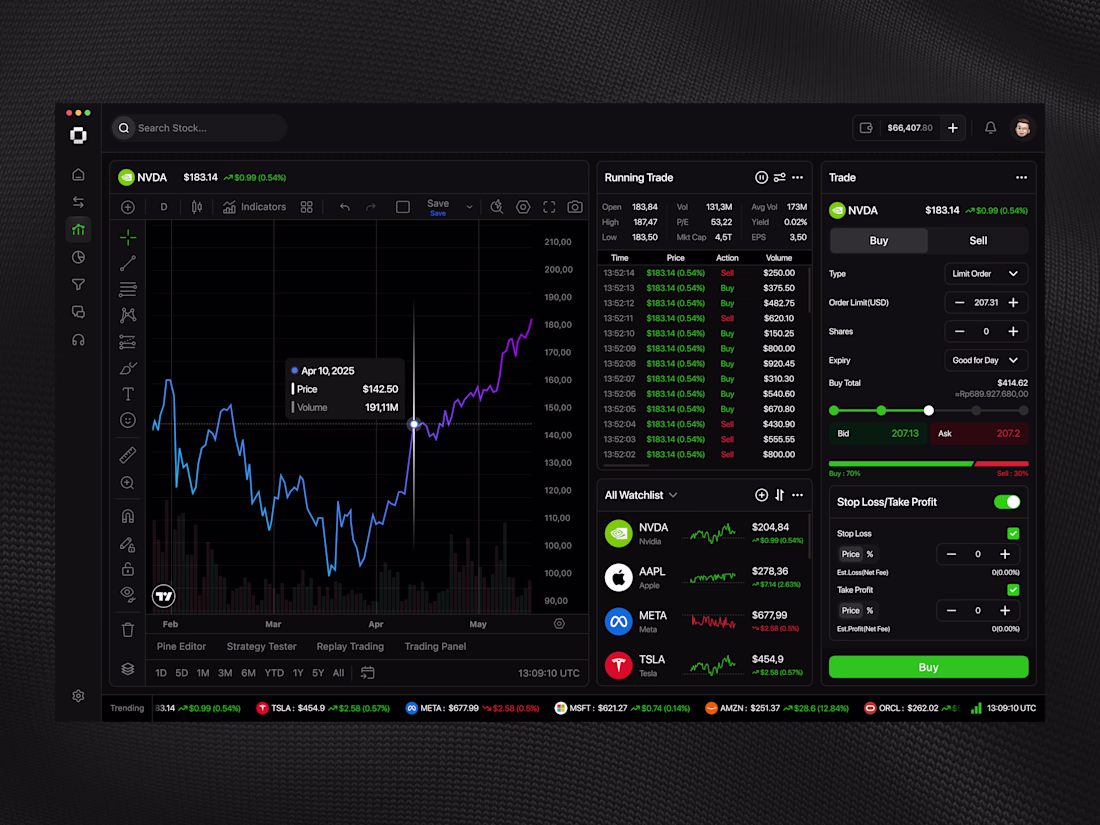Toggle the magnet snap tool
This screenshot has height=825, width=1100.
[128, 516]
